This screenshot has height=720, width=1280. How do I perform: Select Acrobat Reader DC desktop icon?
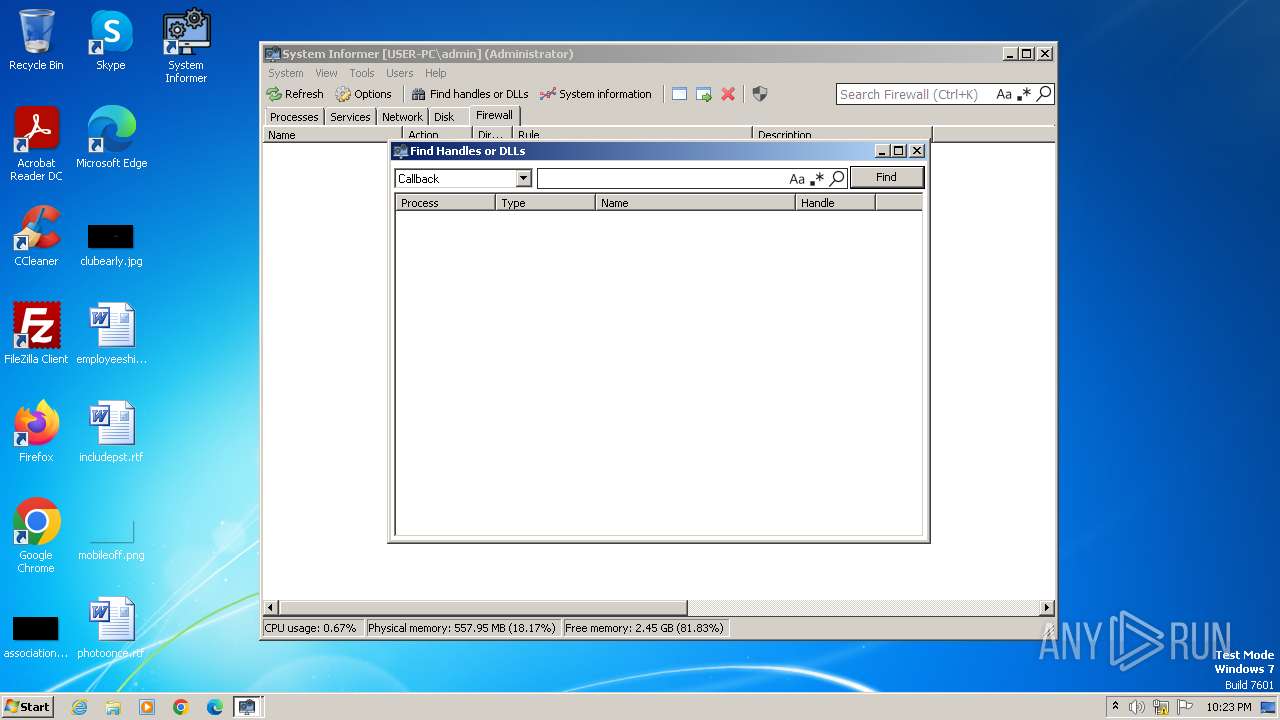[36, 144]
